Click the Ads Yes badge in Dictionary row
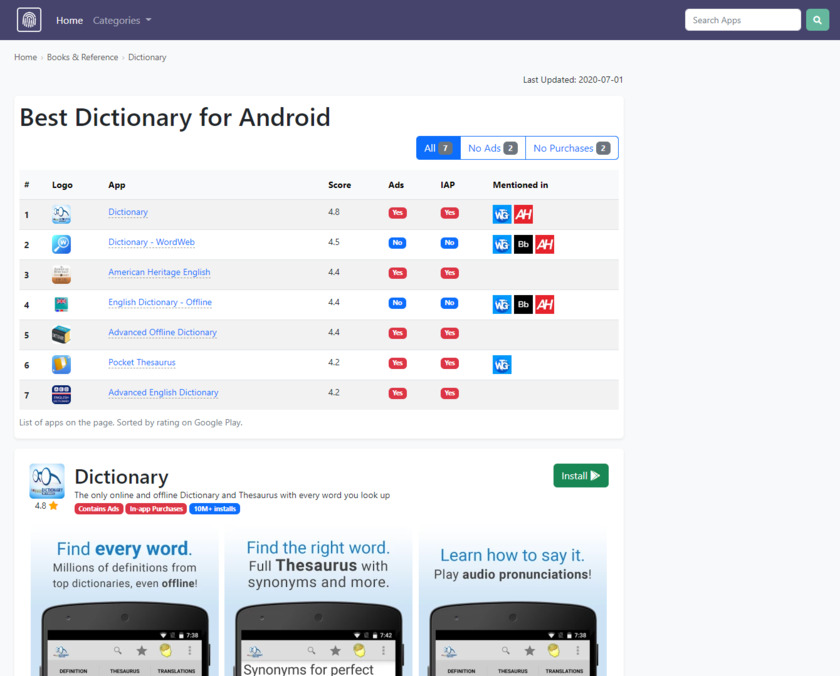Image resolution: width=840 pixels, height=676 pixels. [x=398, y=213]
